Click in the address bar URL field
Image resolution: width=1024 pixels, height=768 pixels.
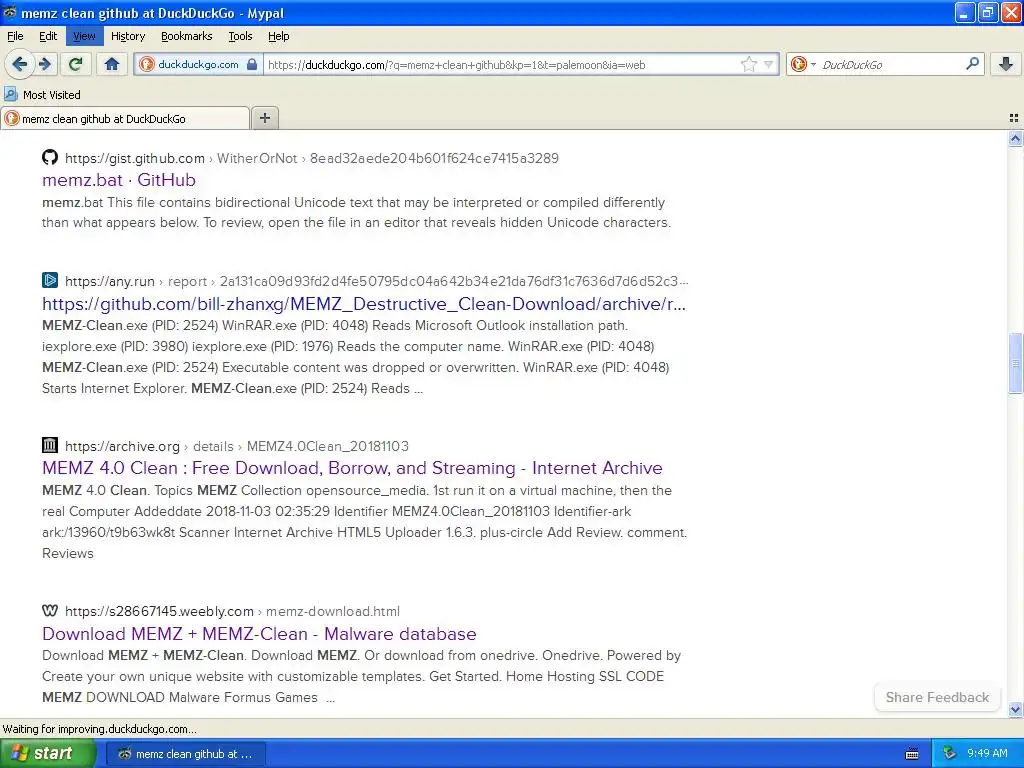pos(500,64)
